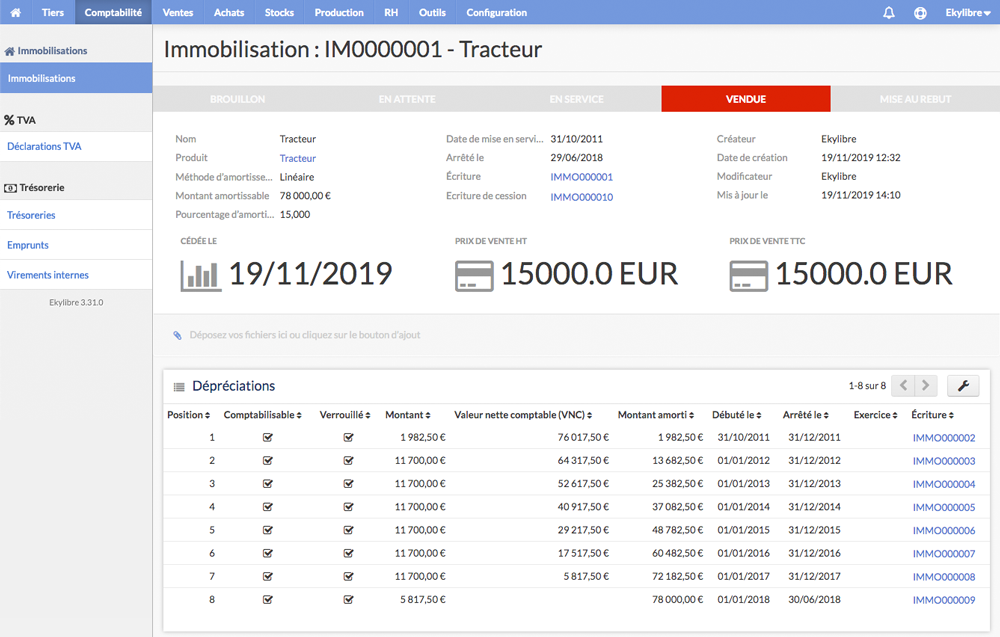Click the help globe icon in top bar
The image size is (1000, 637).
[920, 12]
